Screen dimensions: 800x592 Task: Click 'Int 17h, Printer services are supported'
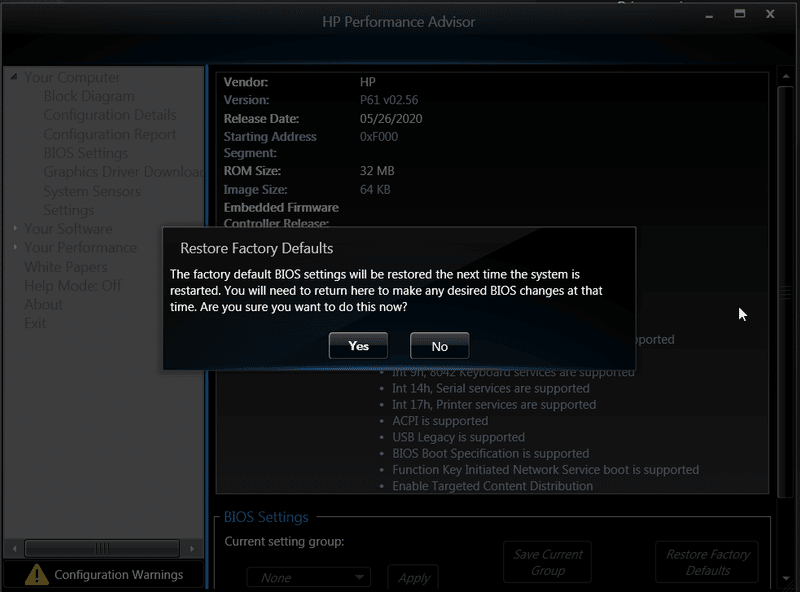pyautogui.click(x=494, y=405)
